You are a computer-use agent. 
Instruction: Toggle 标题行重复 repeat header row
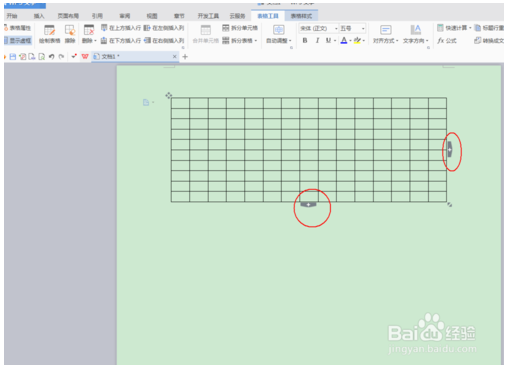(x=489, y=28)
